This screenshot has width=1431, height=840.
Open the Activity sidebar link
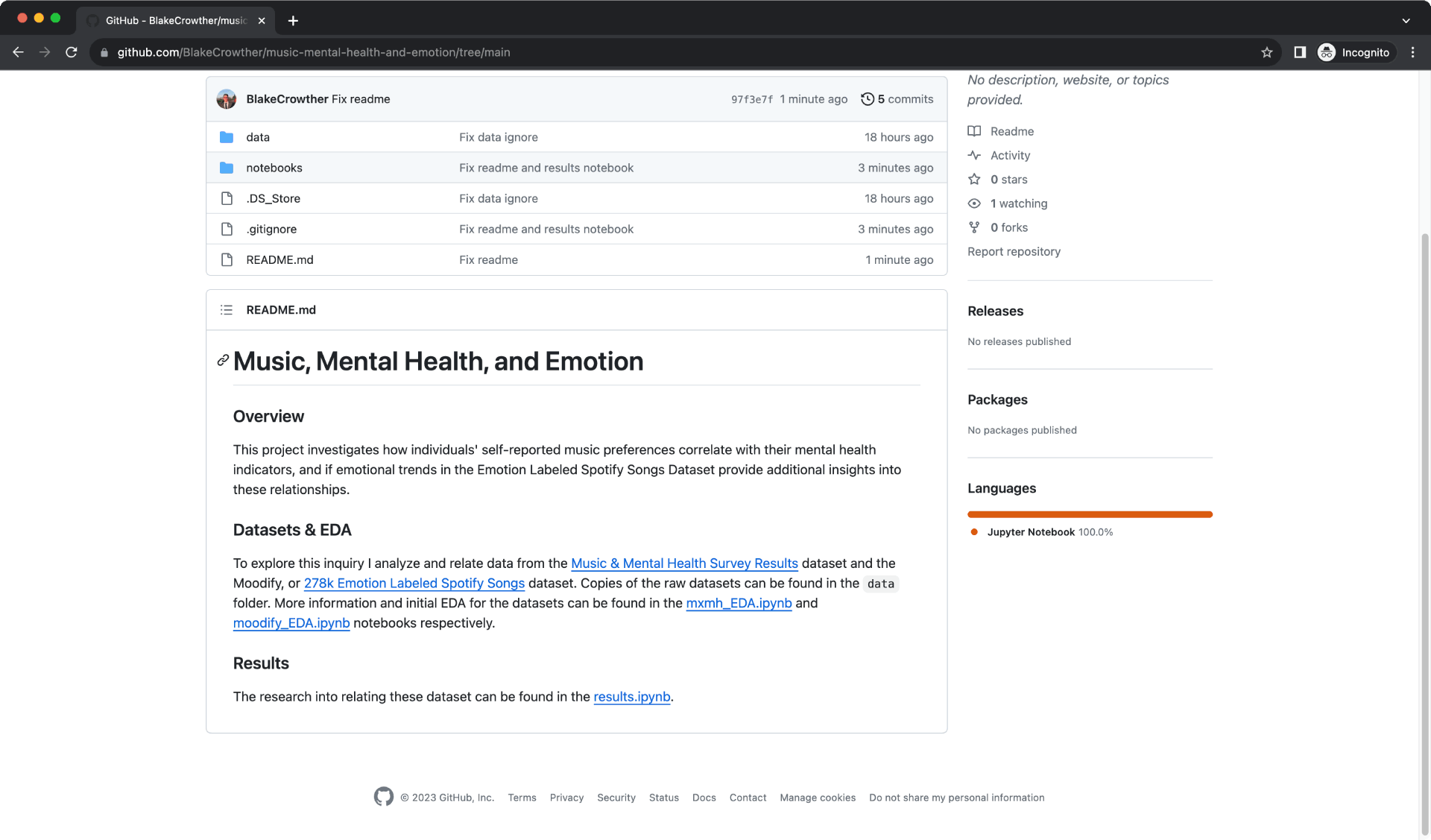[1010, 155]
